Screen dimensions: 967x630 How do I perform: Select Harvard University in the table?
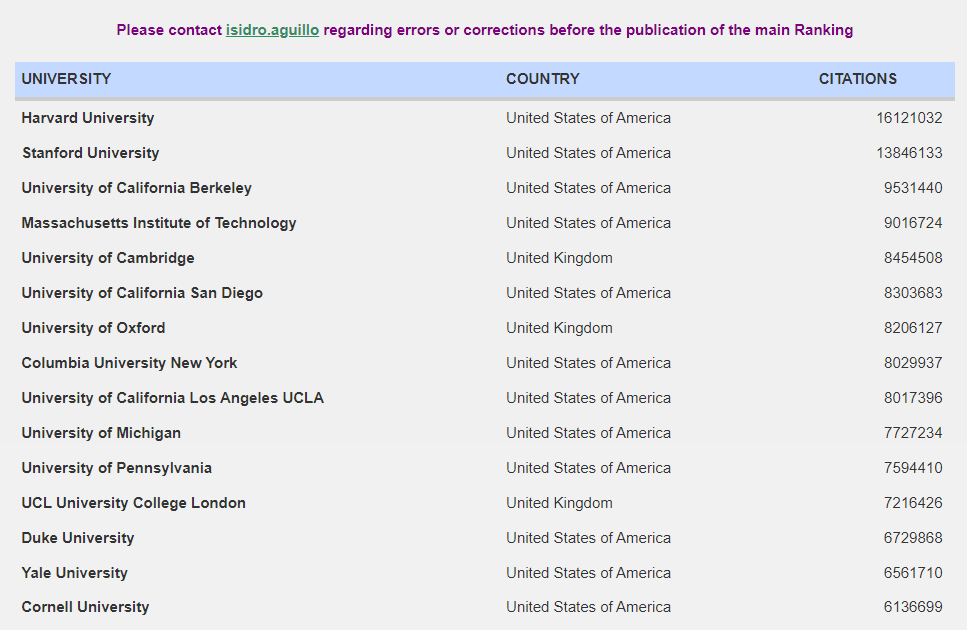point(88,118)
